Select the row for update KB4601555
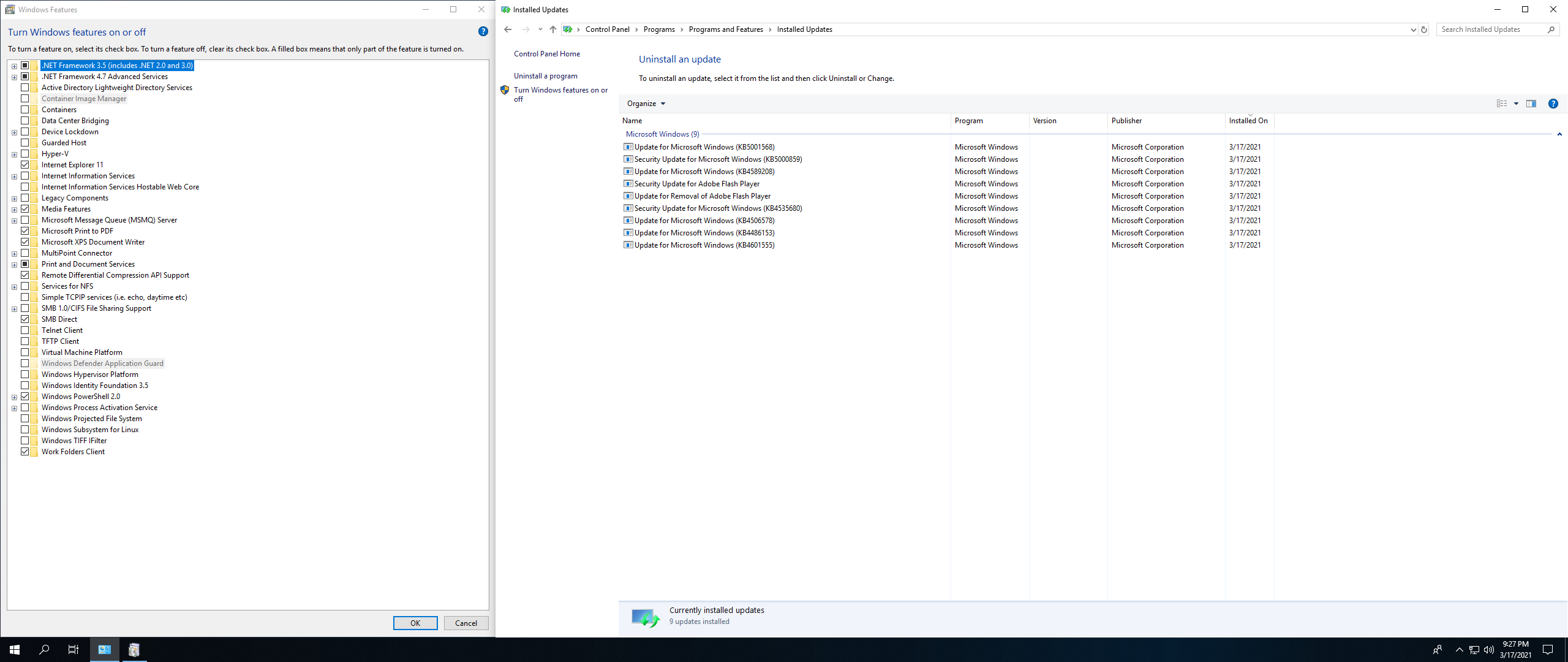1568x662 pixels. click(946, 245)
